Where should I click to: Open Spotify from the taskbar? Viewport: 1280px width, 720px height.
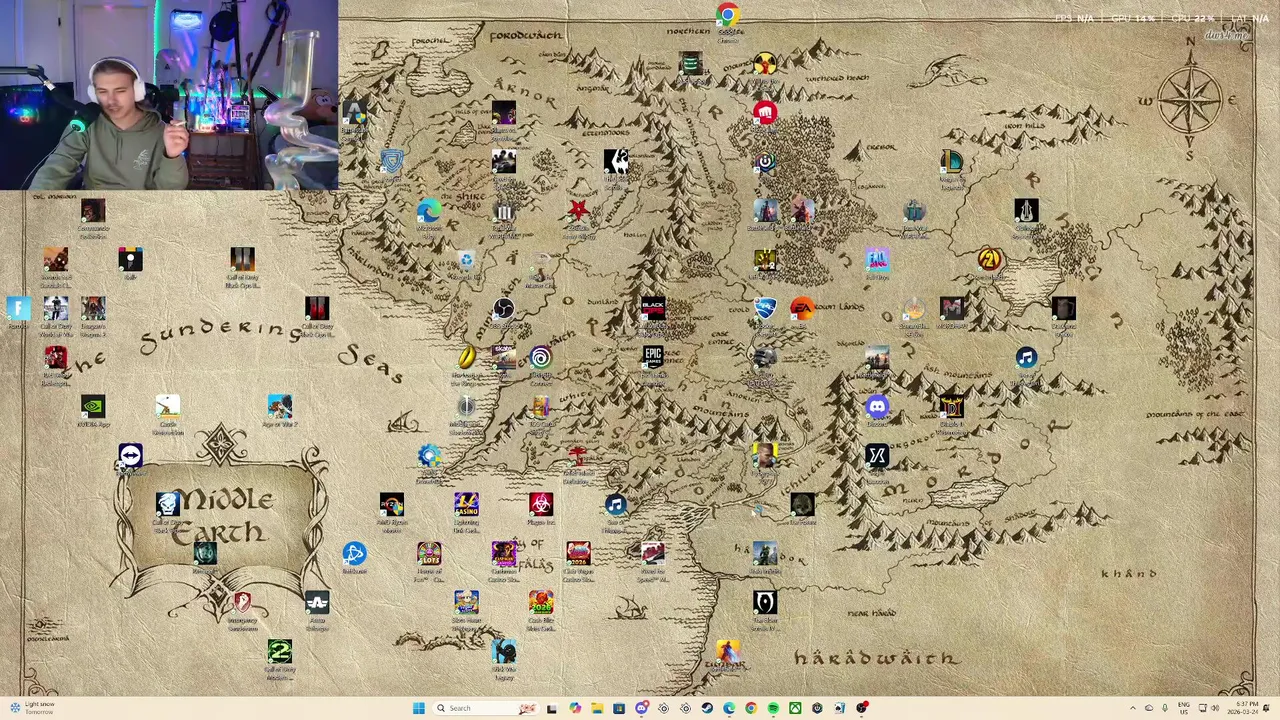tap(773, 708)
